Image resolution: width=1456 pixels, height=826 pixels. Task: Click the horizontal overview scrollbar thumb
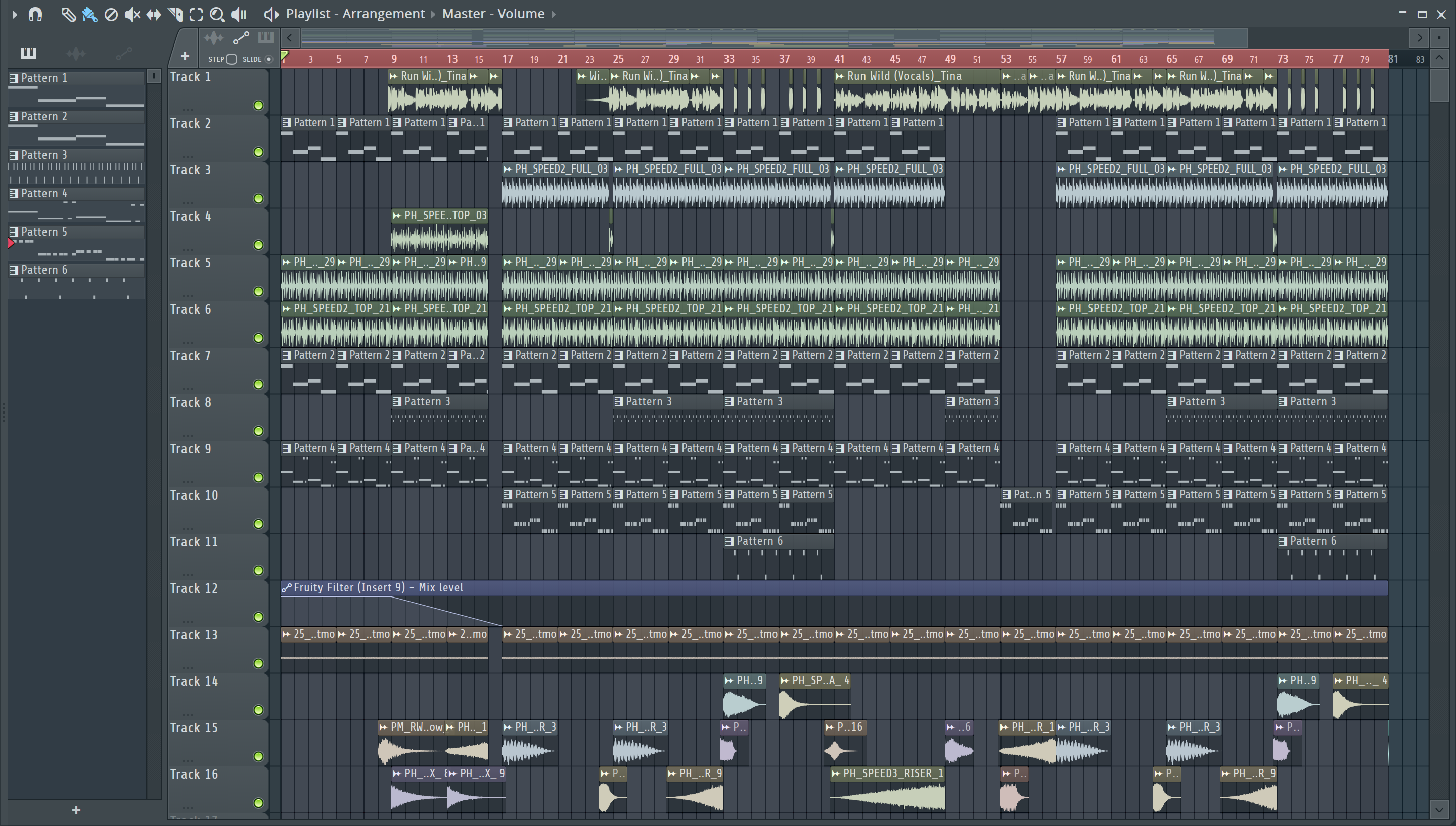[x=773, y=38]
